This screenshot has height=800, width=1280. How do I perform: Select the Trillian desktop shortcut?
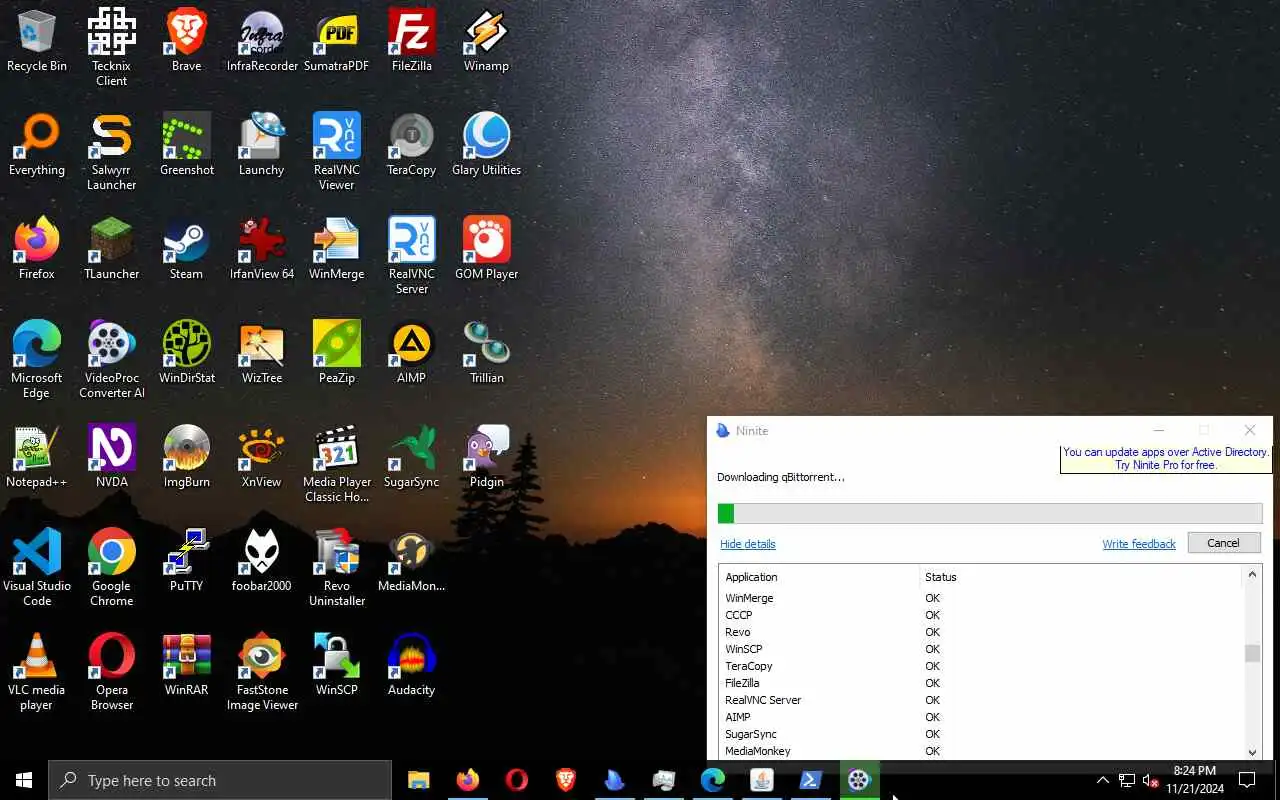(x=487, y=354)
